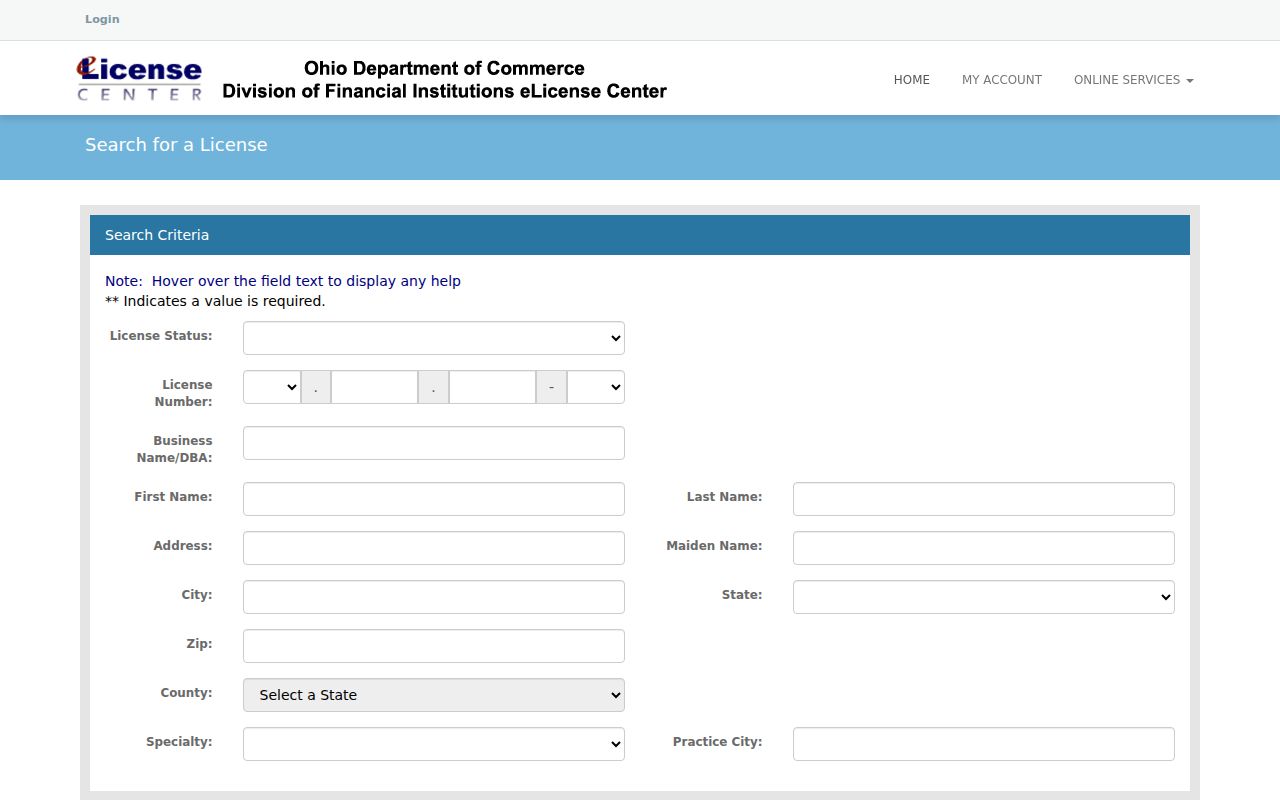The image size is (1280, 800).
Task: Click the Last Name input
Action: (984, 499)
